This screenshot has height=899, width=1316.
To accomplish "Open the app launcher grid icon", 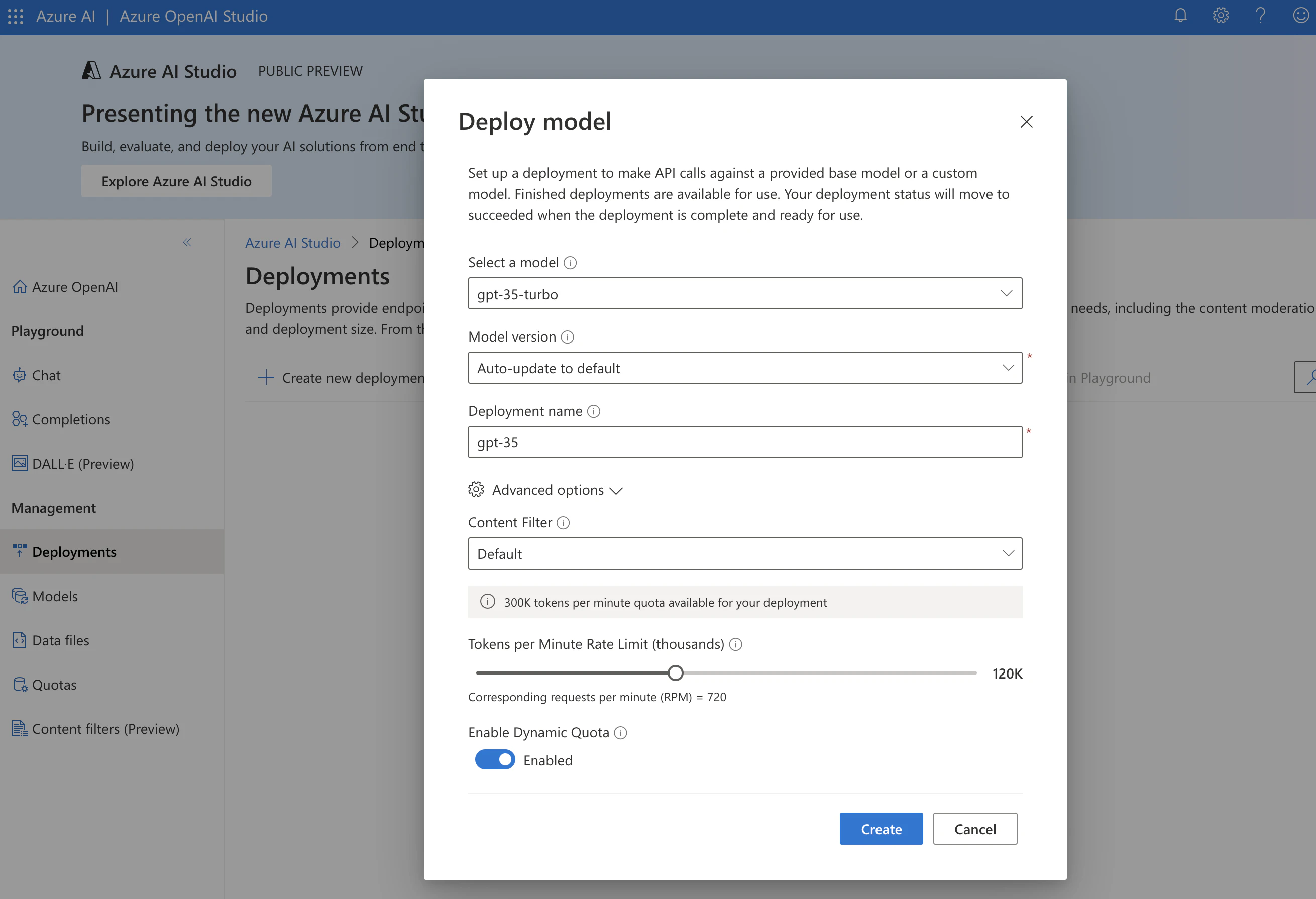I will [16, 17].
